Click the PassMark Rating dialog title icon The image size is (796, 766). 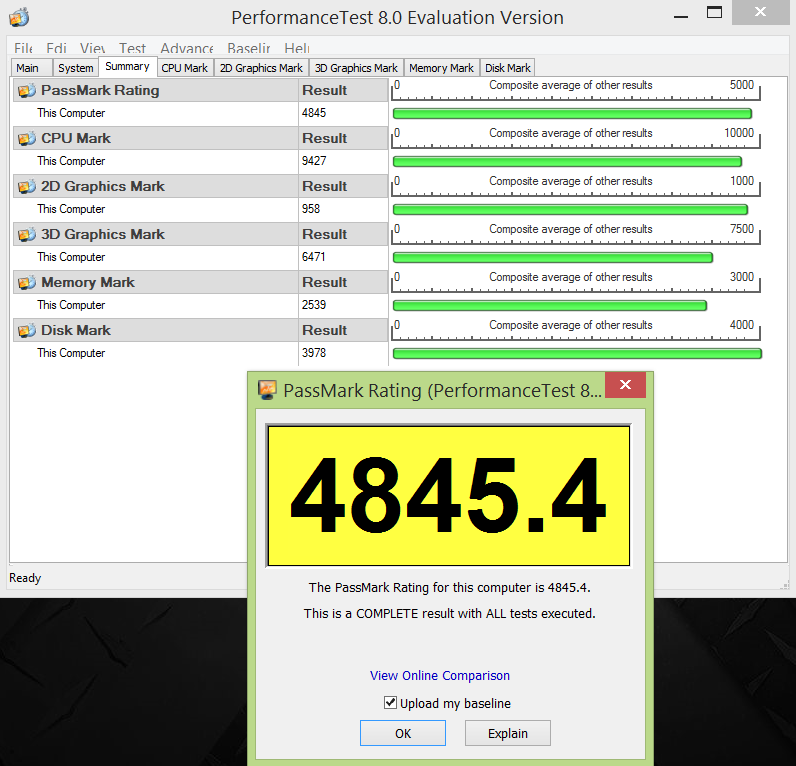click(x=267, y=390)
